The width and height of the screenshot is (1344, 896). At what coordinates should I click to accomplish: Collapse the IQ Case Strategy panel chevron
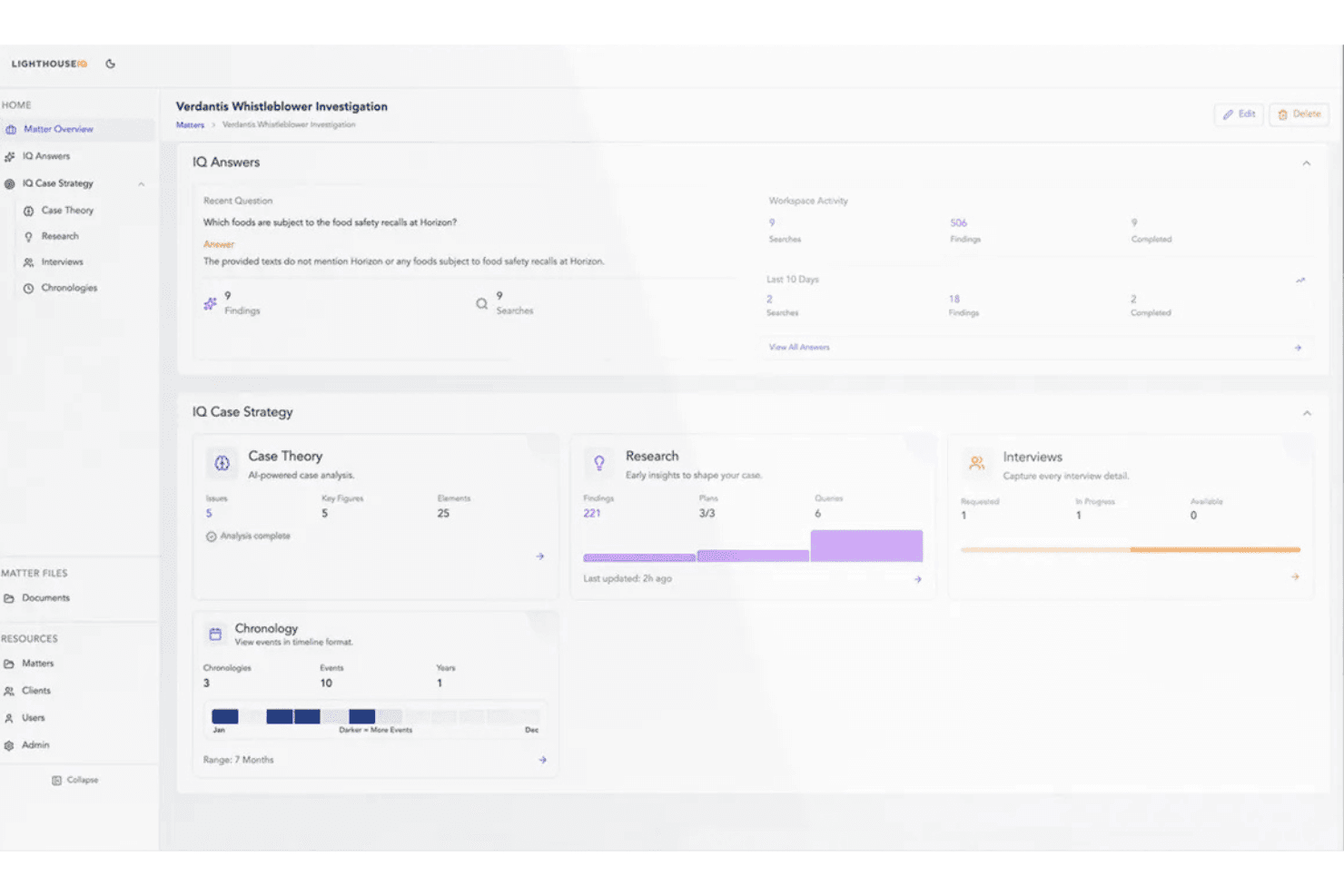coord(1307,413)
